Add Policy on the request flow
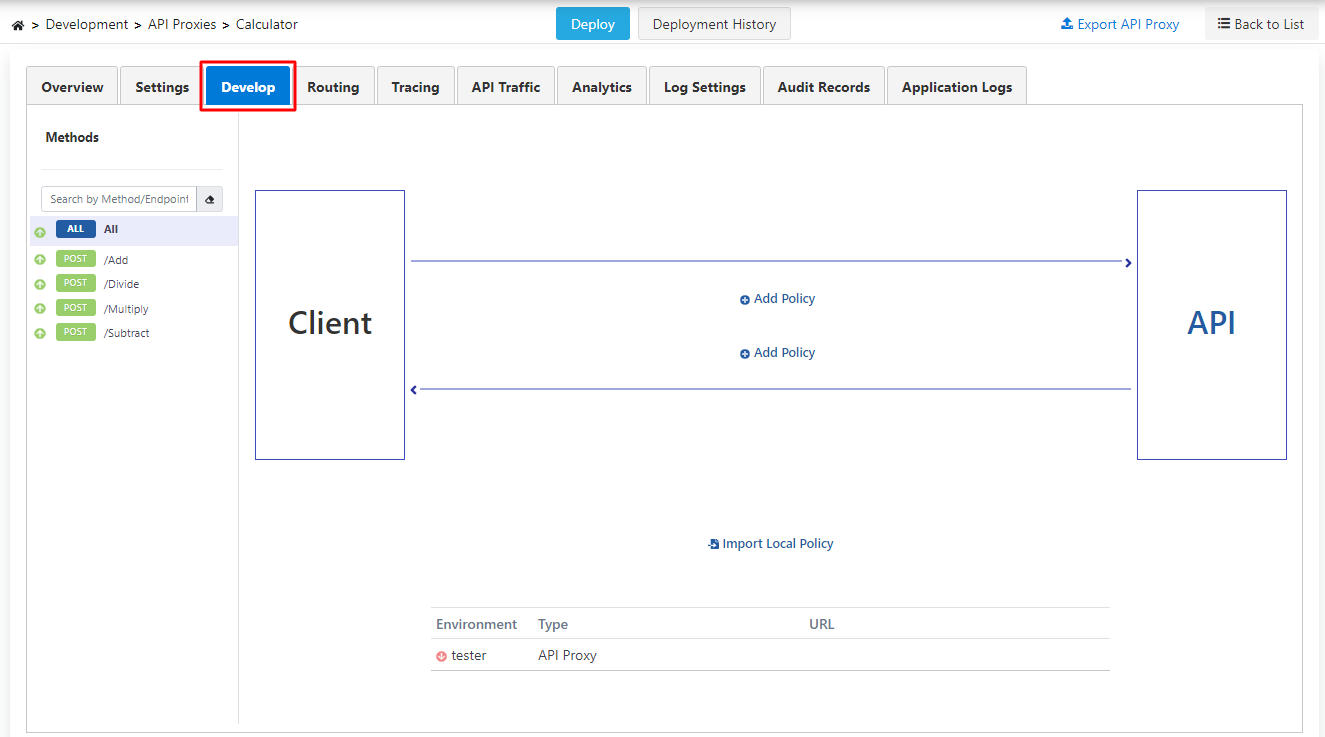 (778, 299)
